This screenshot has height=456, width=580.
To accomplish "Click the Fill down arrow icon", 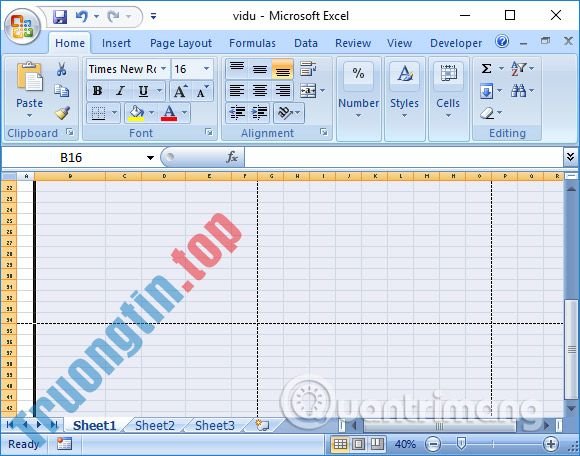I will click(486, 91).
